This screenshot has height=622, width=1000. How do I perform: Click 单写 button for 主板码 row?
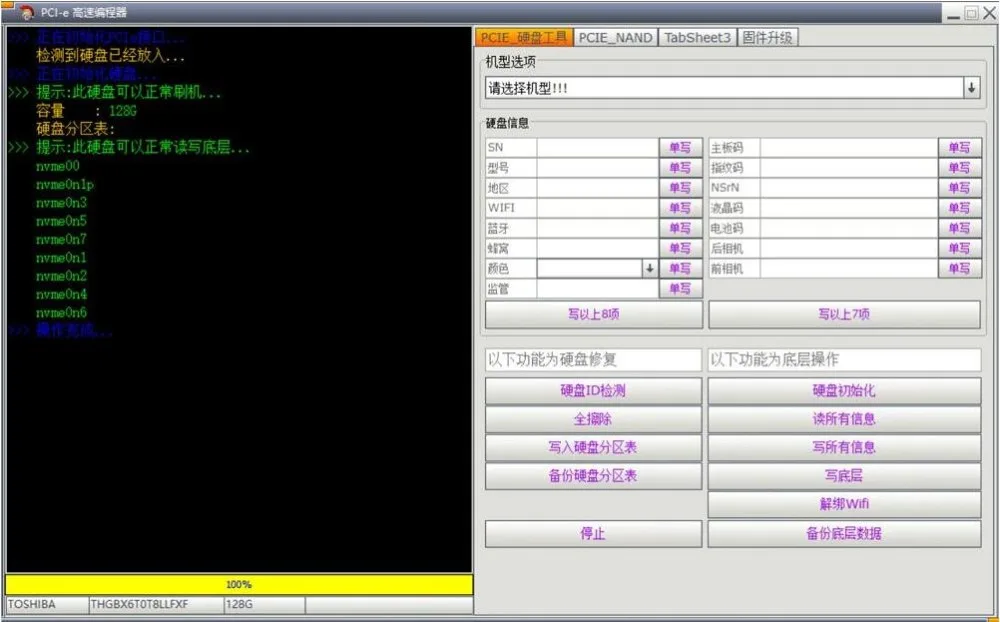(959, 147)
